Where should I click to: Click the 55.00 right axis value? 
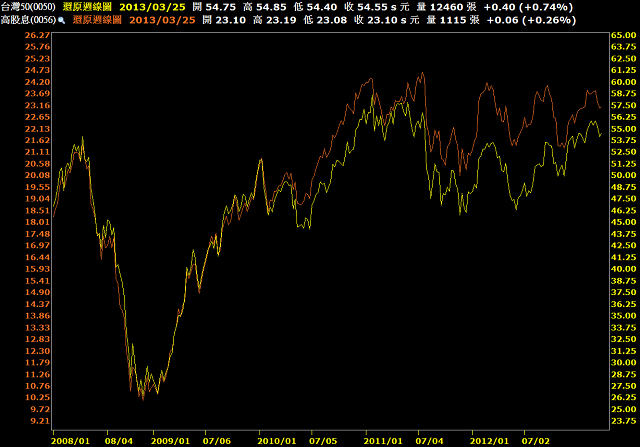point(624,129)
